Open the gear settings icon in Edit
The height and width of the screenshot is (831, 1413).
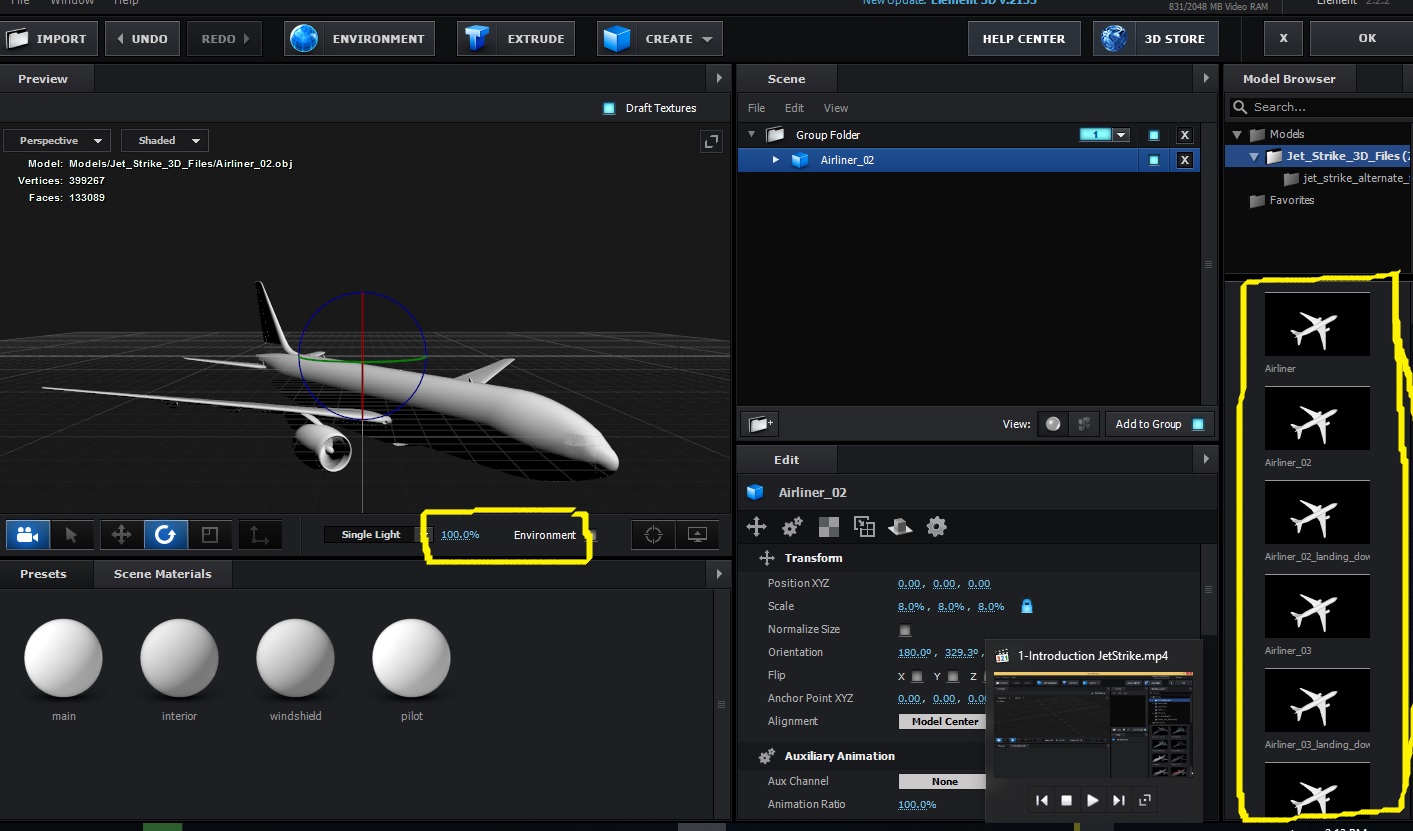(936, 526)
